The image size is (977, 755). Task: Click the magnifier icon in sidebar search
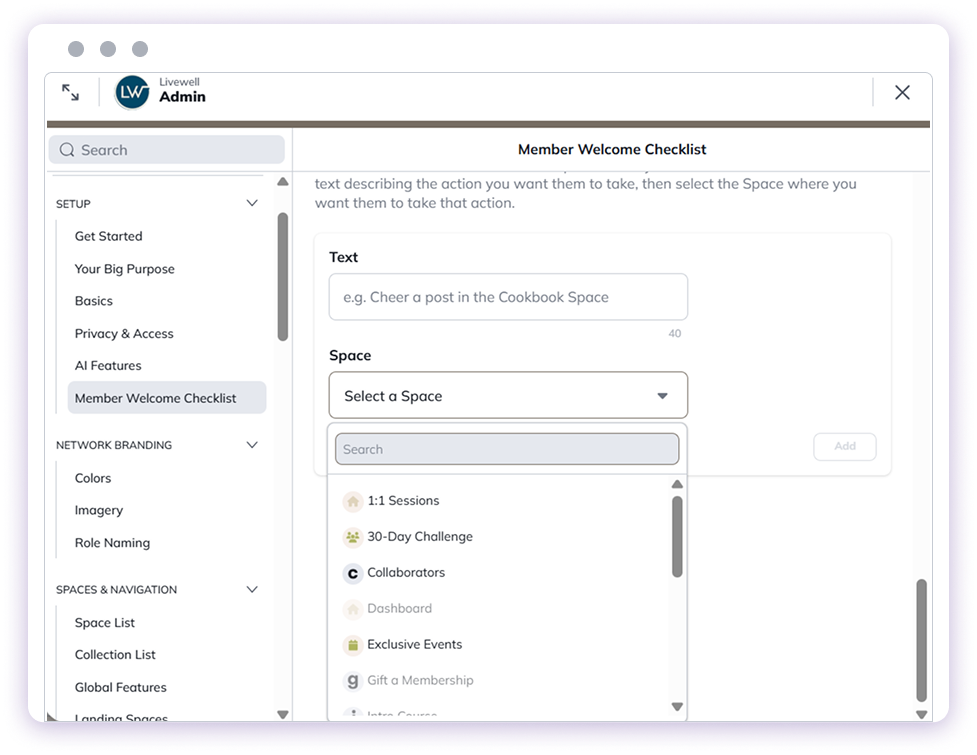point(67,149)
